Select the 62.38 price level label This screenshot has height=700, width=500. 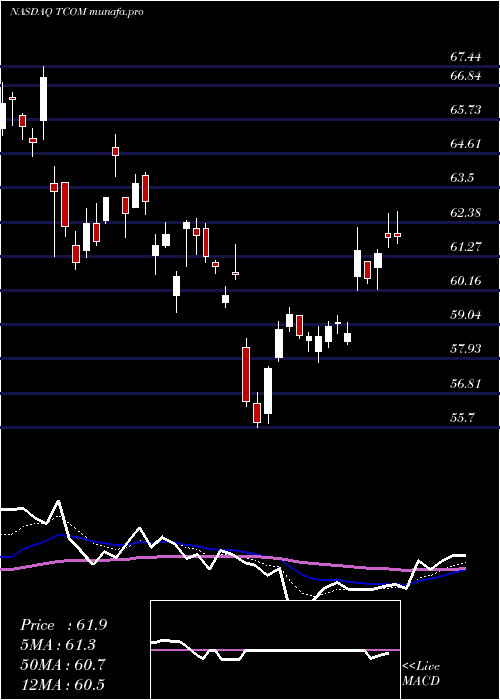tap(465, 212)
